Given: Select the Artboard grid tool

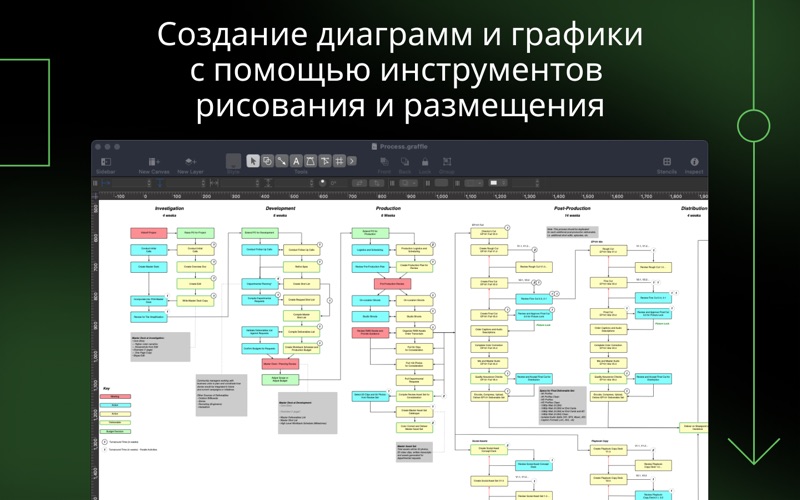Looking at the screenshot, I should 339,161.
